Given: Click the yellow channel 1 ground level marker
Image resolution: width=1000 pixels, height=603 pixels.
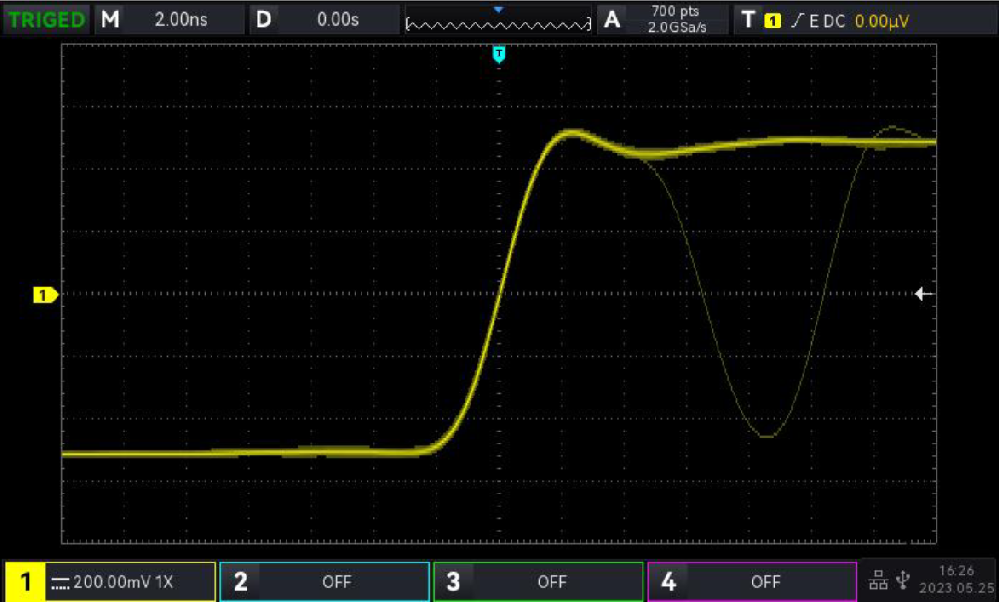Looking at the screenshot, I should [x=45, y=294].
